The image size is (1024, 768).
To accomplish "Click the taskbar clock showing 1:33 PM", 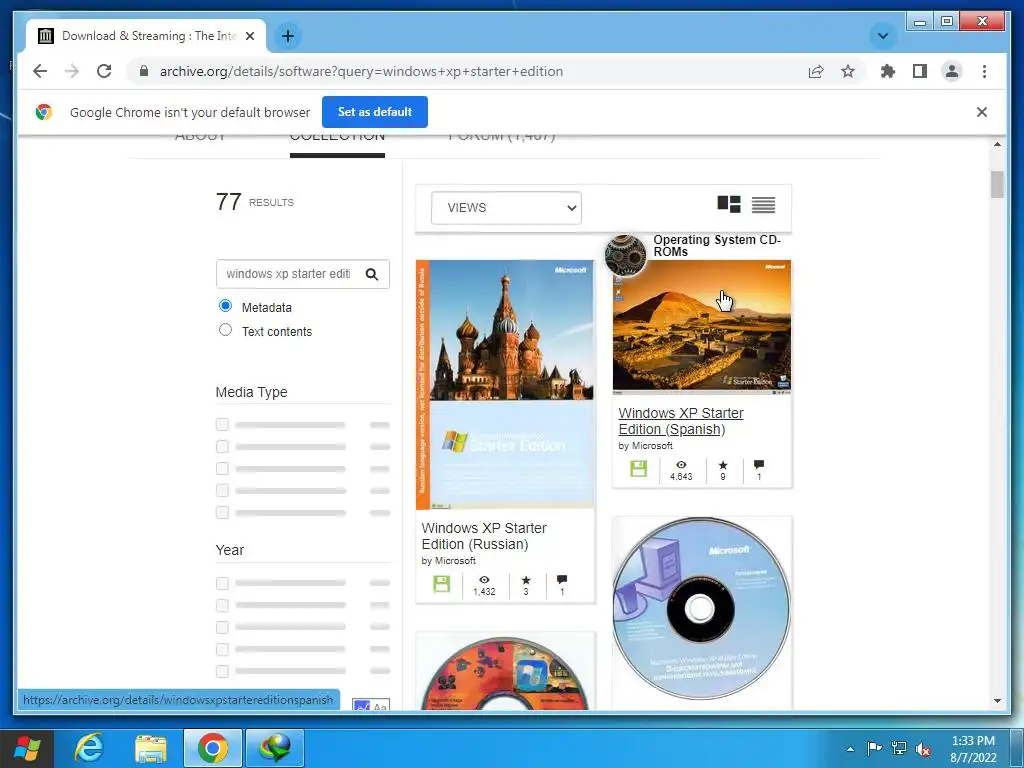I will [x=973, y=749].
